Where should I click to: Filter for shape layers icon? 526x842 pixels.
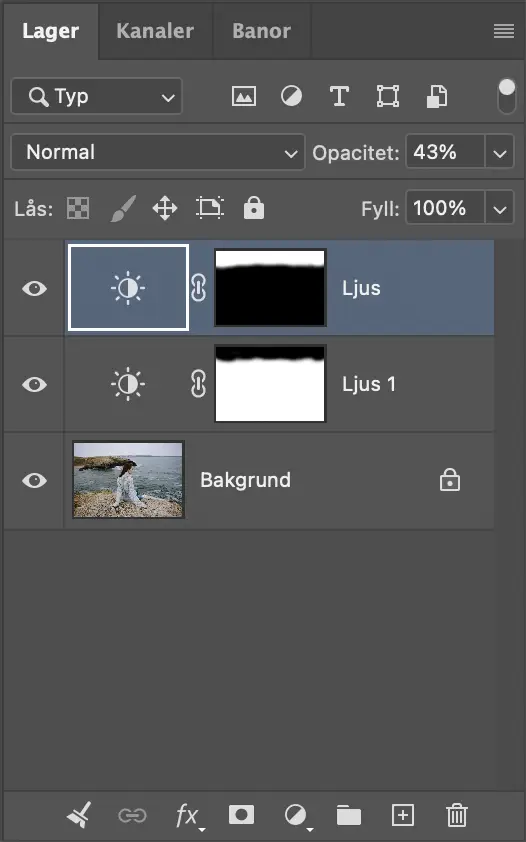coord(388,97)
